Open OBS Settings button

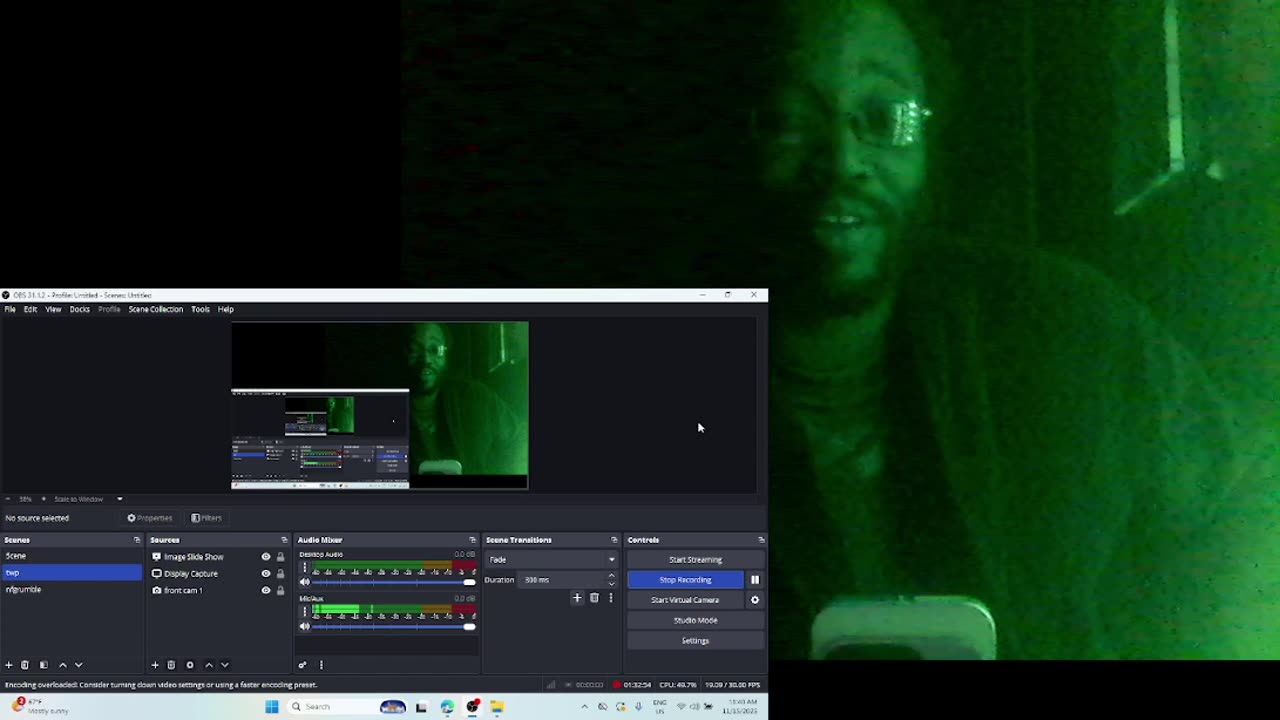[695, 641]
